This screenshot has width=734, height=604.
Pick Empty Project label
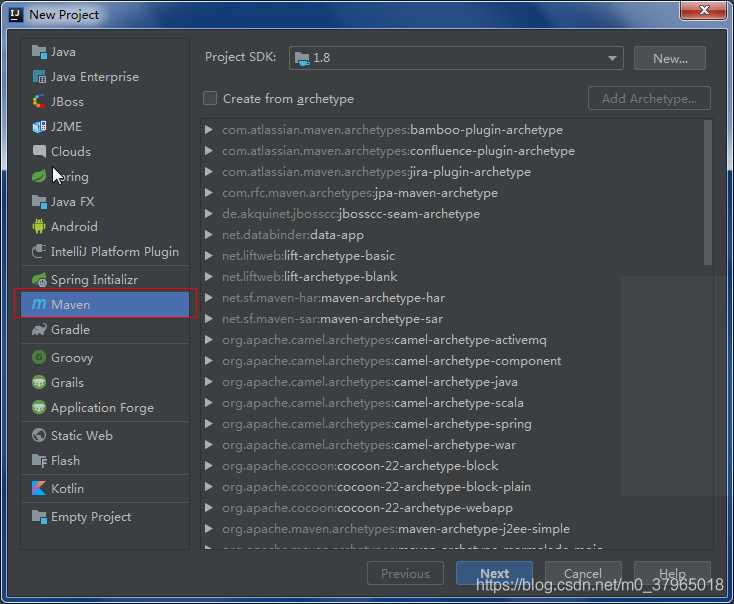point(91,517)
